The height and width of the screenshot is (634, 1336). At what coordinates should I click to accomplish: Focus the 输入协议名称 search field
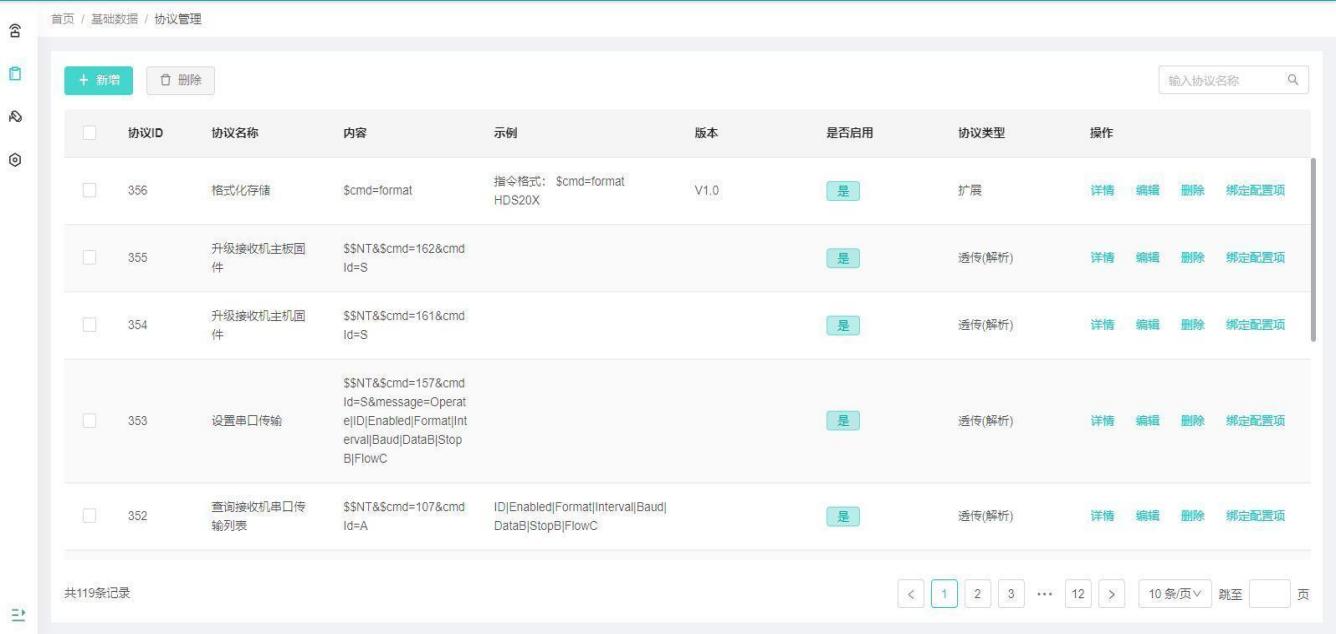point(1220,81)
